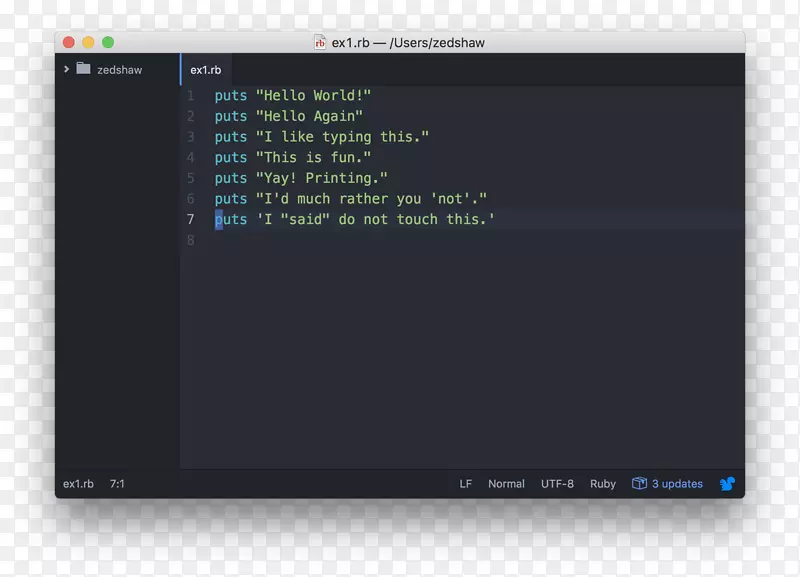This screenshot has width=800, height=577.
Task: Click the folder icon beside zedshaw
Action: [83, 69]
